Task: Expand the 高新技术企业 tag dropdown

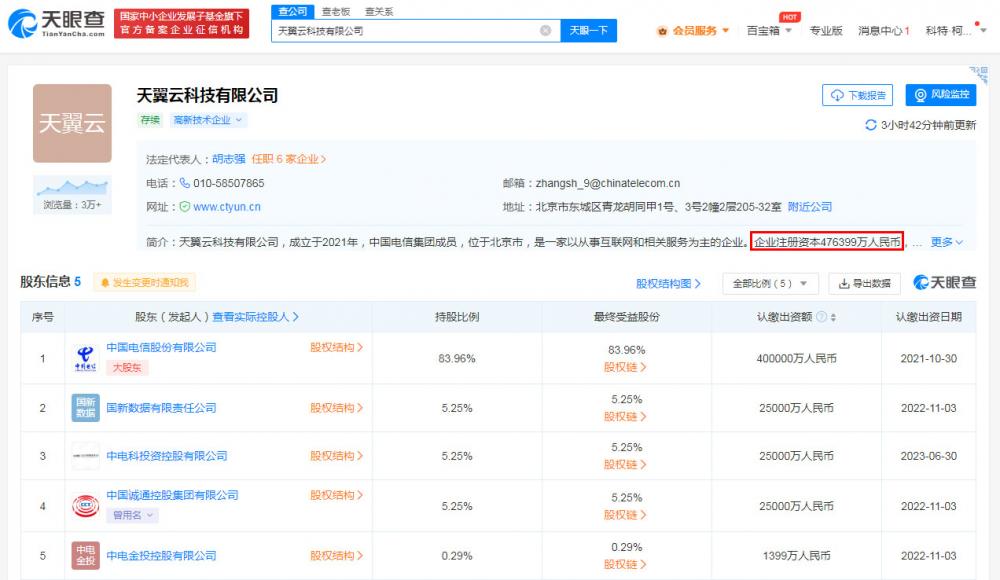Action: (x=207, y=120)
